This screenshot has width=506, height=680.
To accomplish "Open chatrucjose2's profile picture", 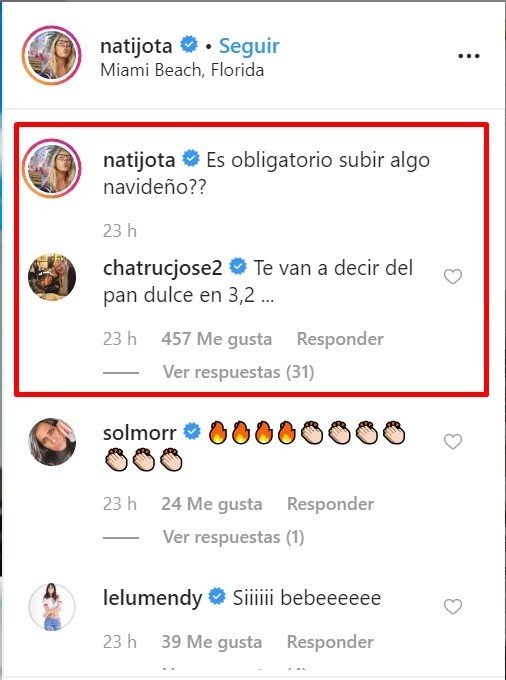I will tap(52, 278).
